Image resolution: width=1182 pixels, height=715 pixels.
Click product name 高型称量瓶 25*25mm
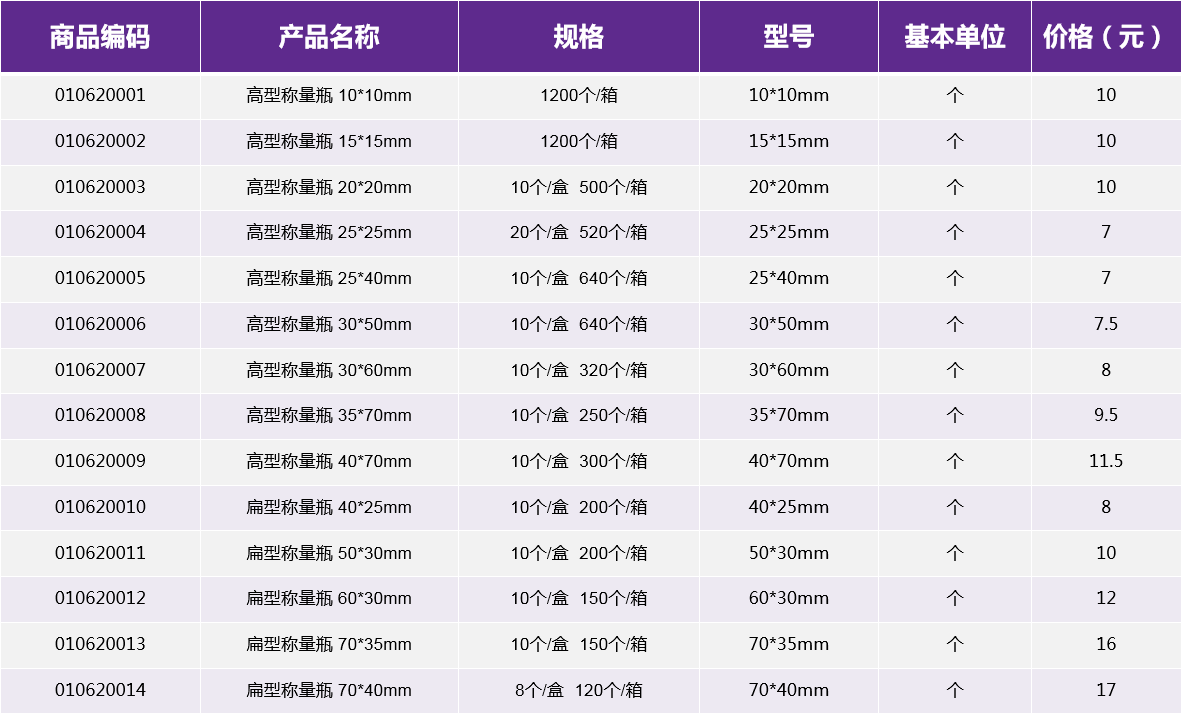329,232
